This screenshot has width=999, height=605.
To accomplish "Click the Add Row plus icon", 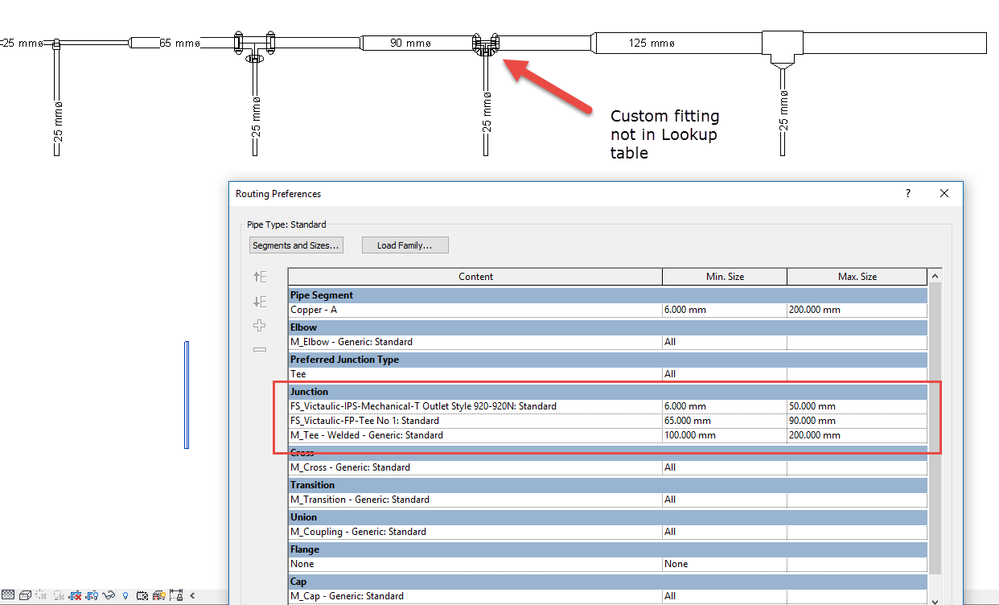I will tap(259, 325).
